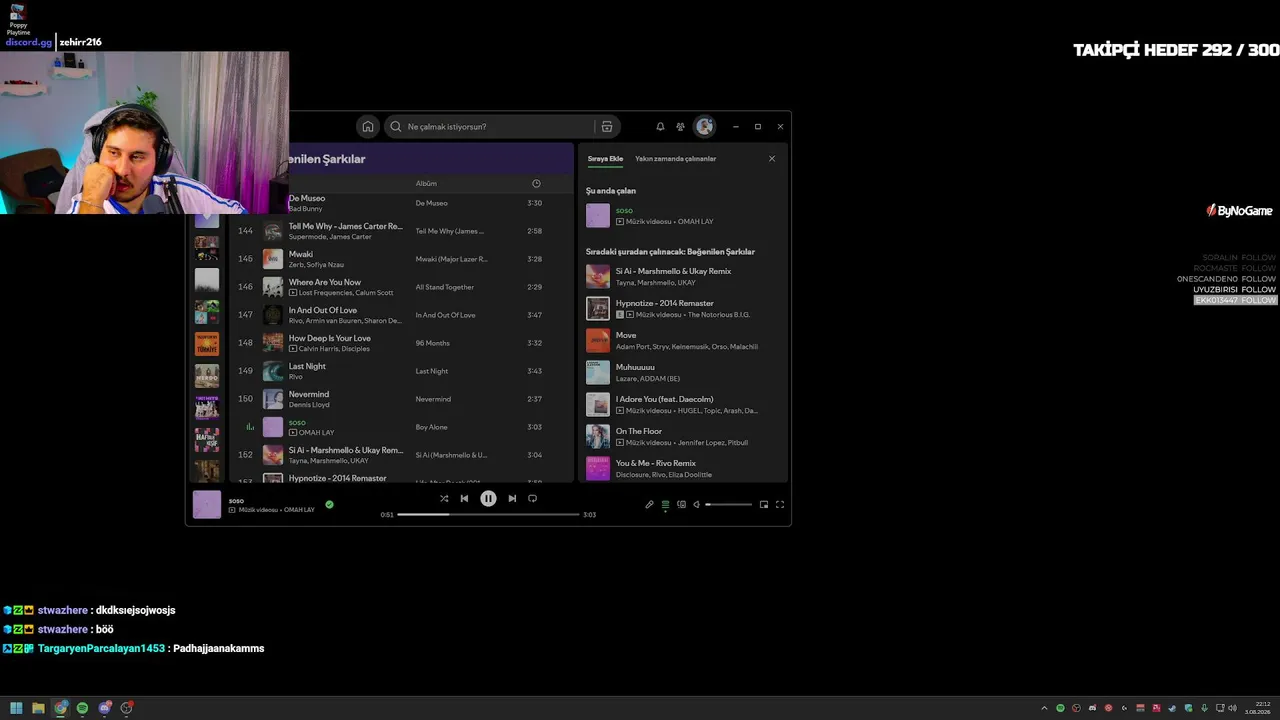Toggle repeat mode

pyautogui.click(x=532, y=498)
